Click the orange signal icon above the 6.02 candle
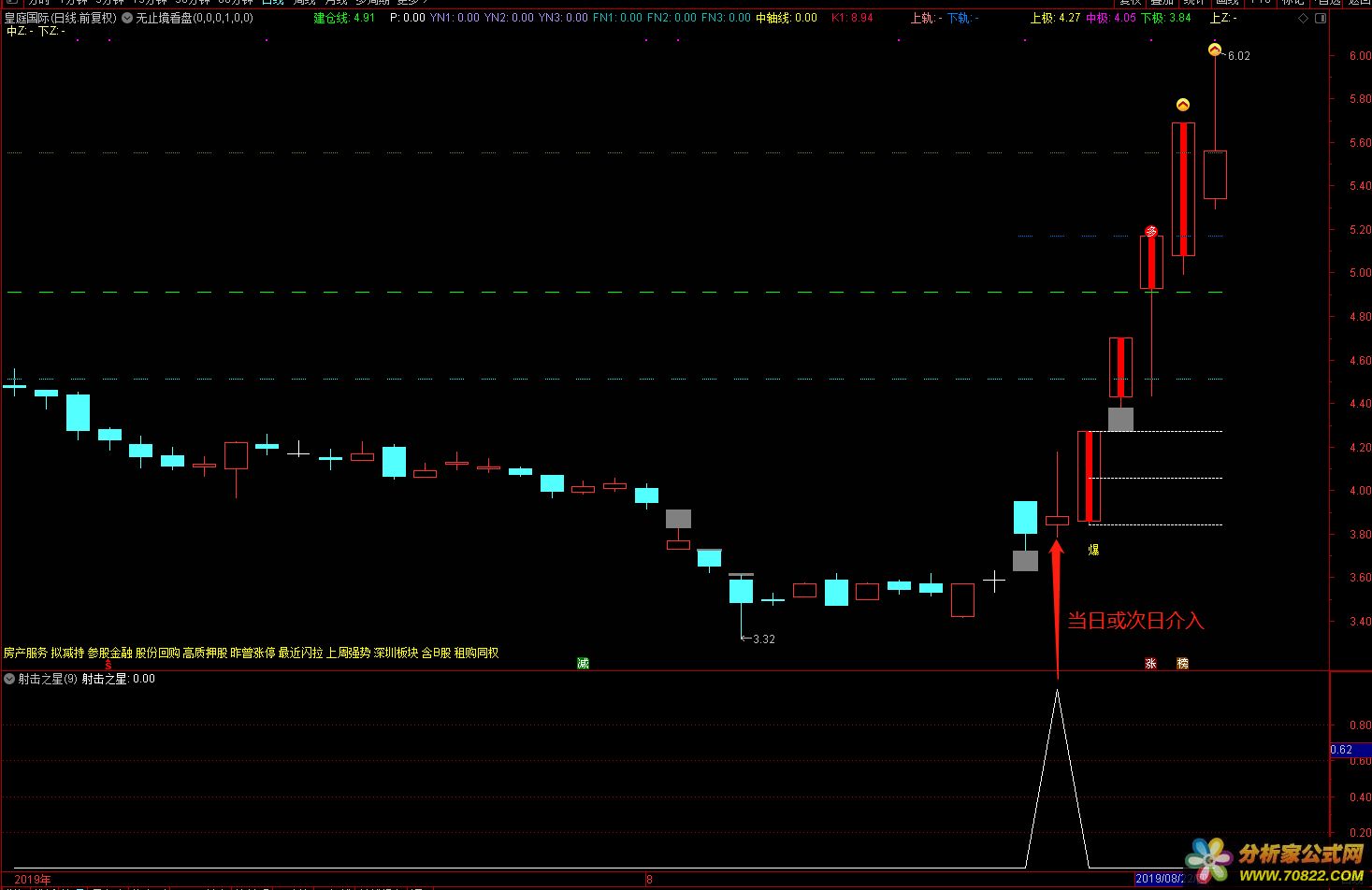1372x890 pixels. [1215, 50]
